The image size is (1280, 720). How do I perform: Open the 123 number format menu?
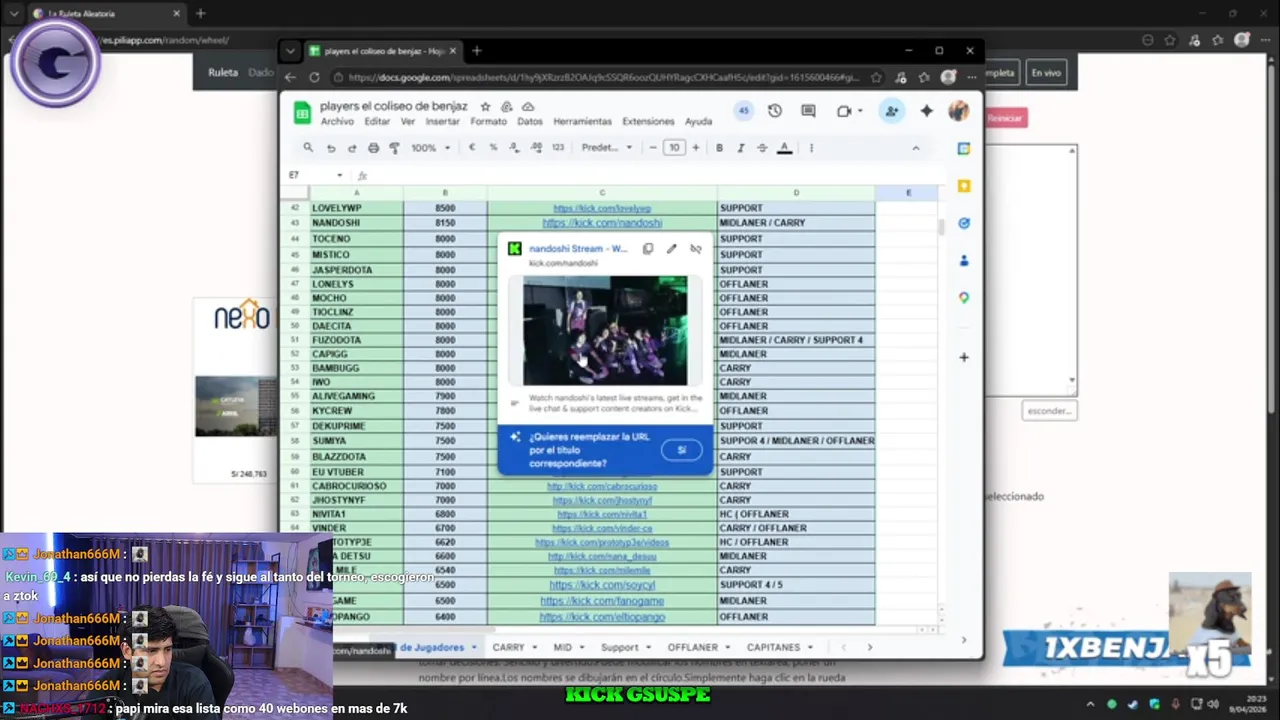[x=558, y=148]
